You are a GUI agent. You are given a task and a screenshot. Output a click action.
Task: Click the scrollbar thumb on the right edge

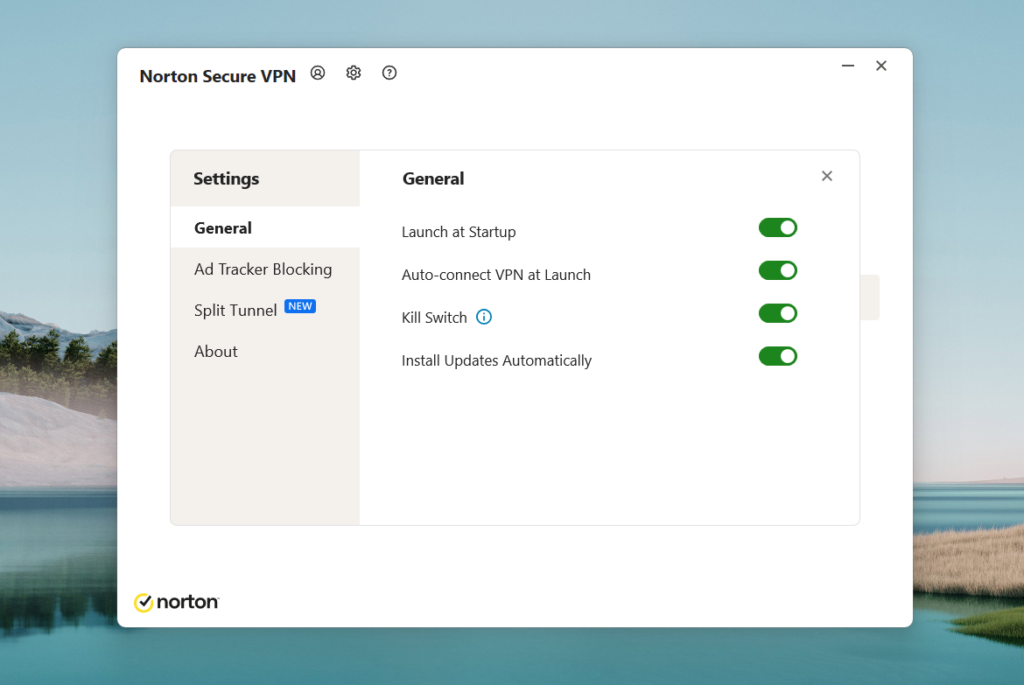pyautogui.click(x=869, y=297)
